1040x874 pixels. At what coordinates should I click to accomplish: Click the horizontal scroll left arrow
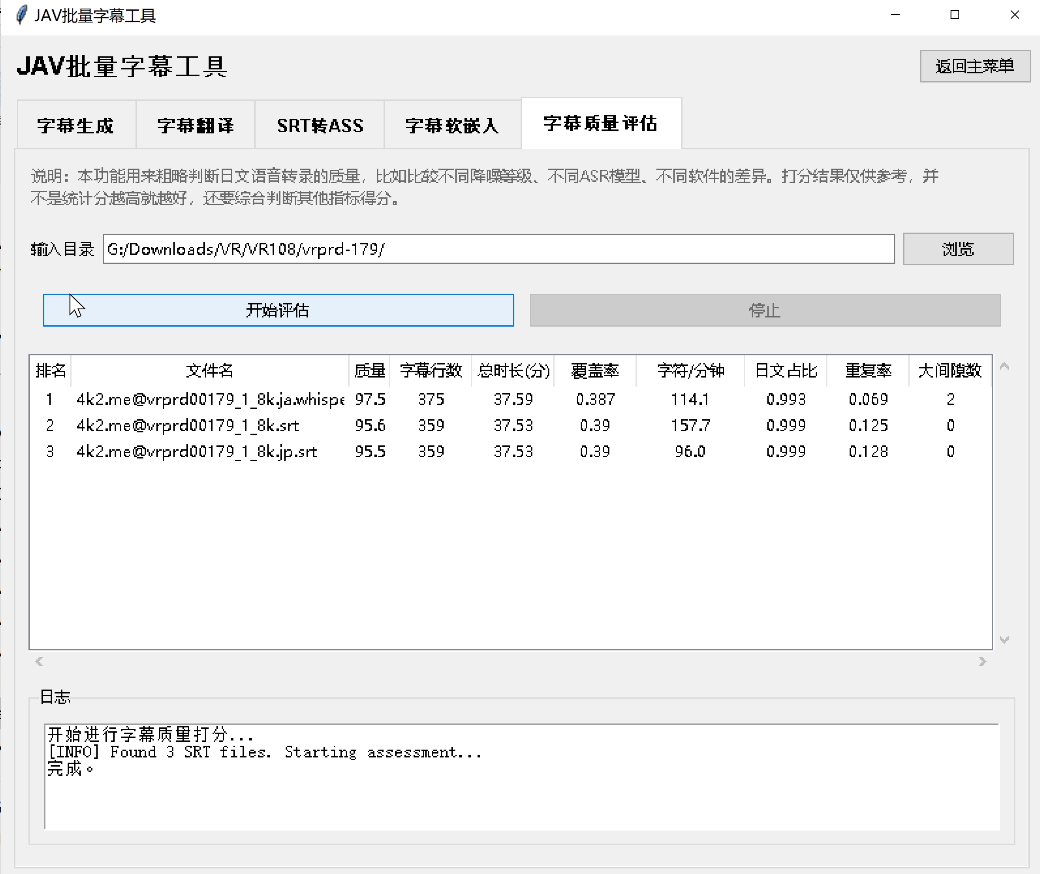[39, 661]
